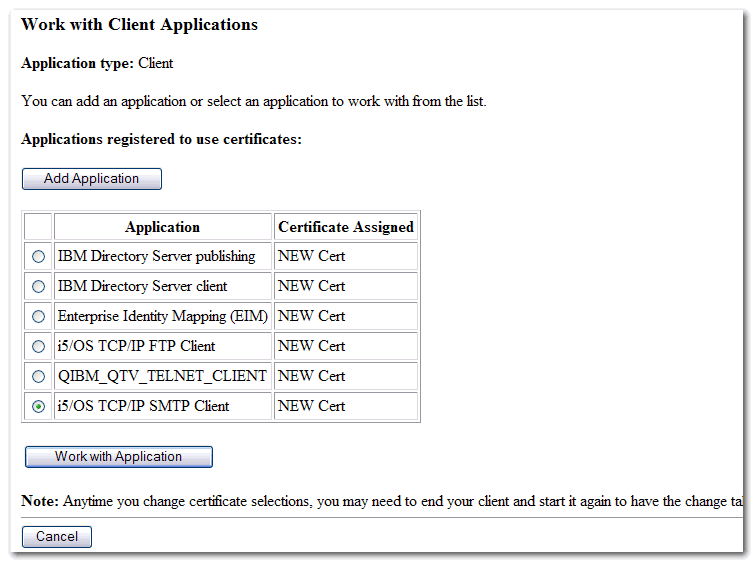The image size is (754, 563).
Task: Click the Add Application button
Action: [91, 179]
